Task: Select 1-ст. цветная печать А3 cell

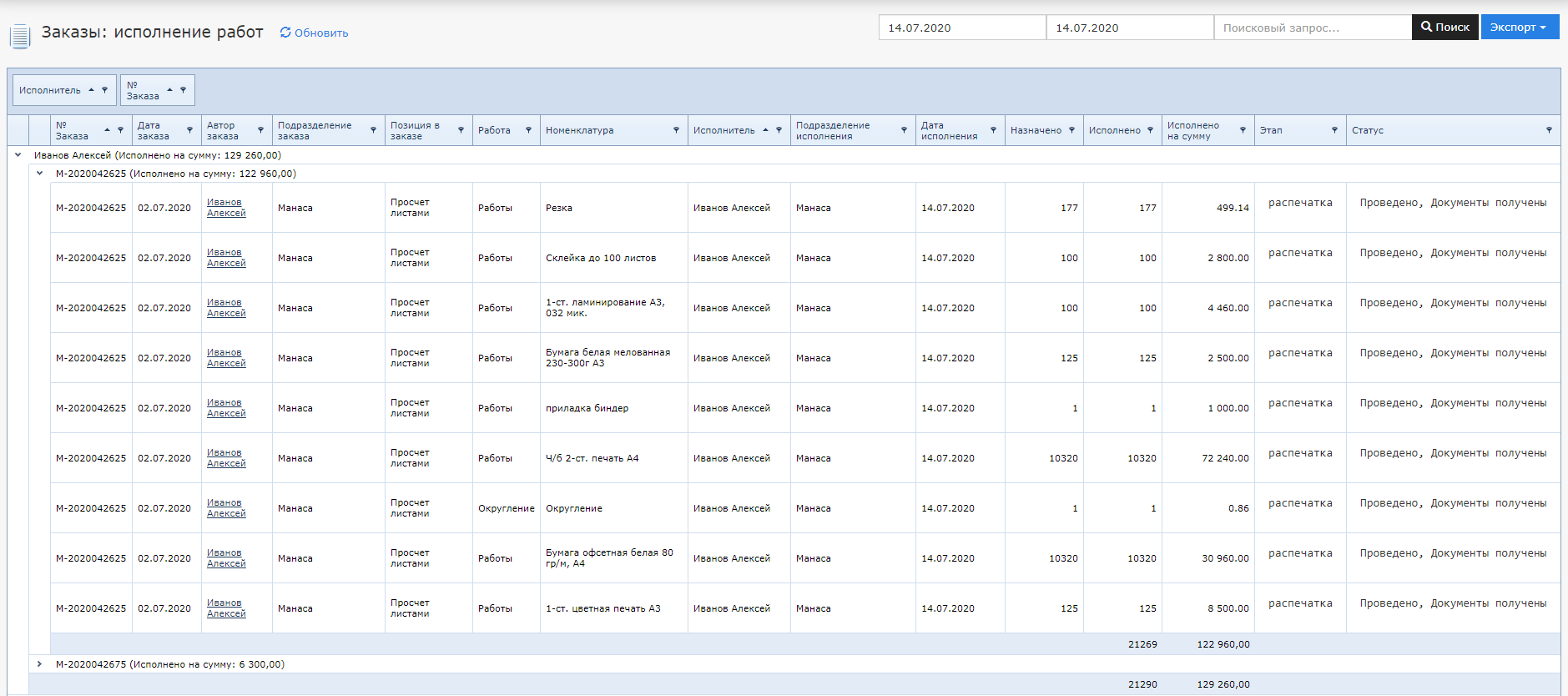Action: (x=614, y=608)
